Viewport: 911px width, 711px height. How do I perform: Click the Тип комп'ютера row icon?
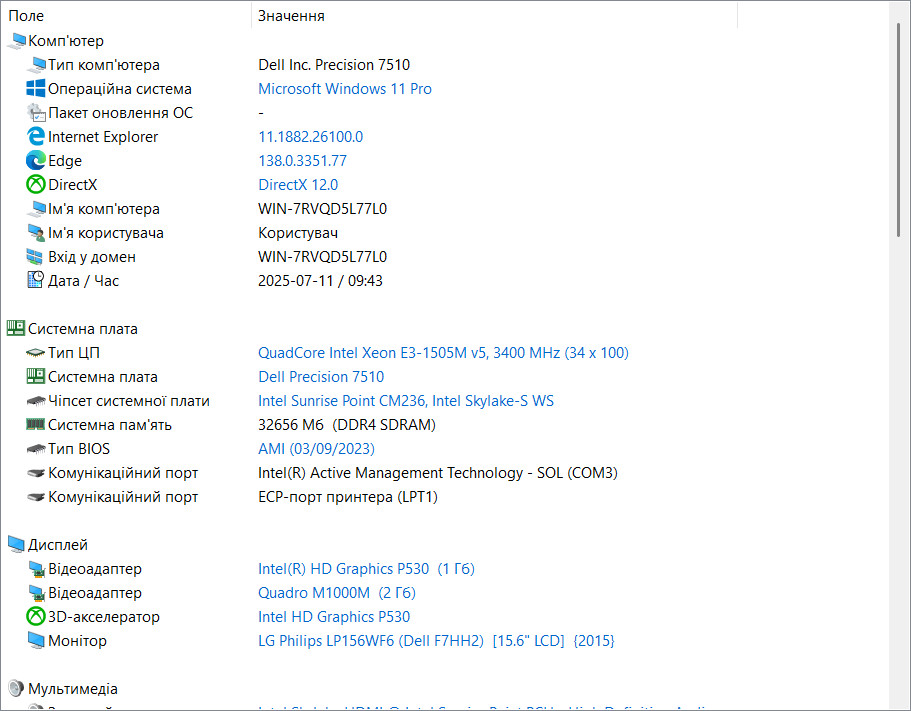(x=36, y=64)
